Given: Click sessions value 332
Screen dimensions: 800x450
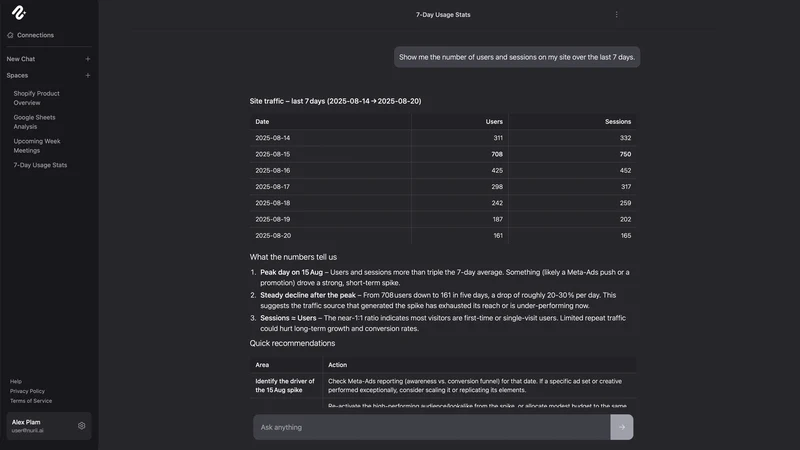Looking at the screenshot, I should point(626,138).
